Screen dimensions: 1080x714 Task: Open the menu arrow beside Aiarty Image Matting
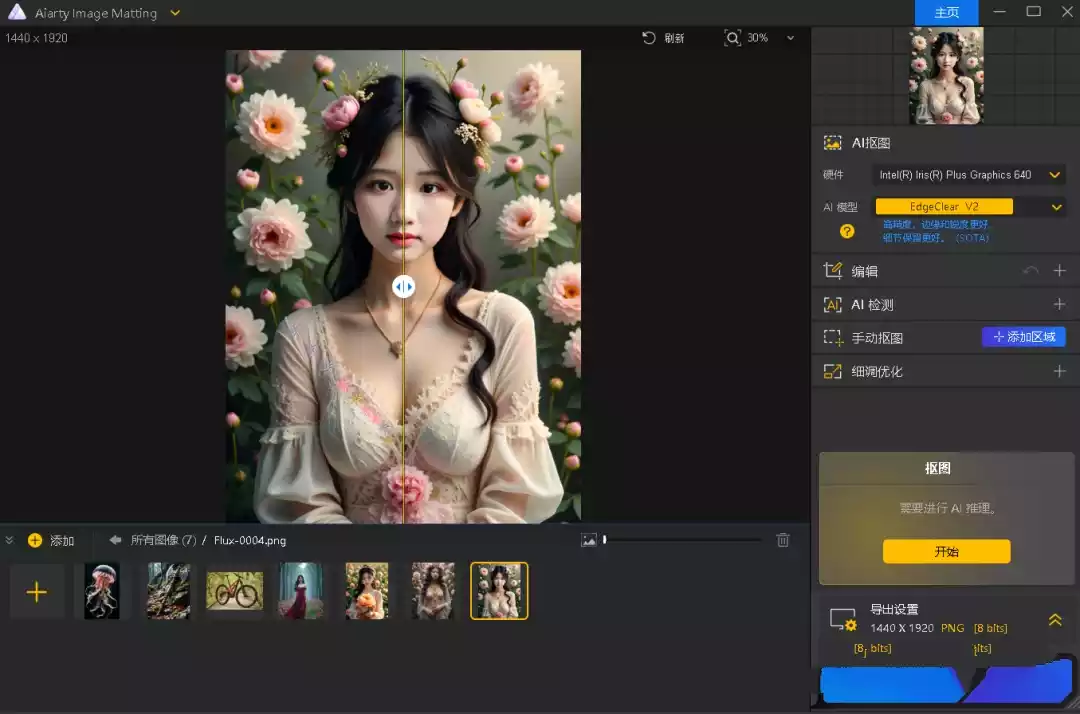click(175, 13)
